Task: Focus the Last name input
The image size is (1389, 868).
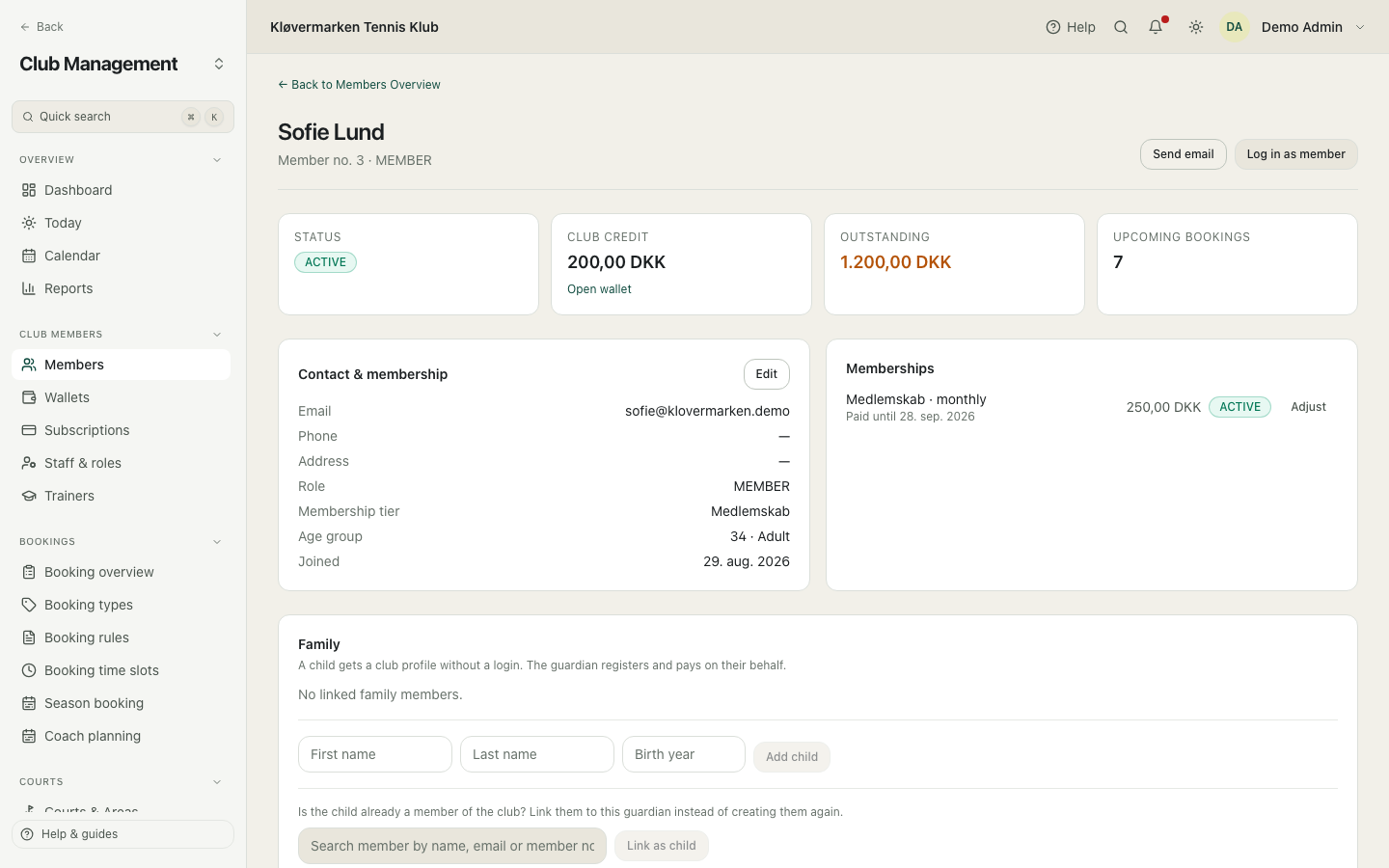Action: (537, 754)
